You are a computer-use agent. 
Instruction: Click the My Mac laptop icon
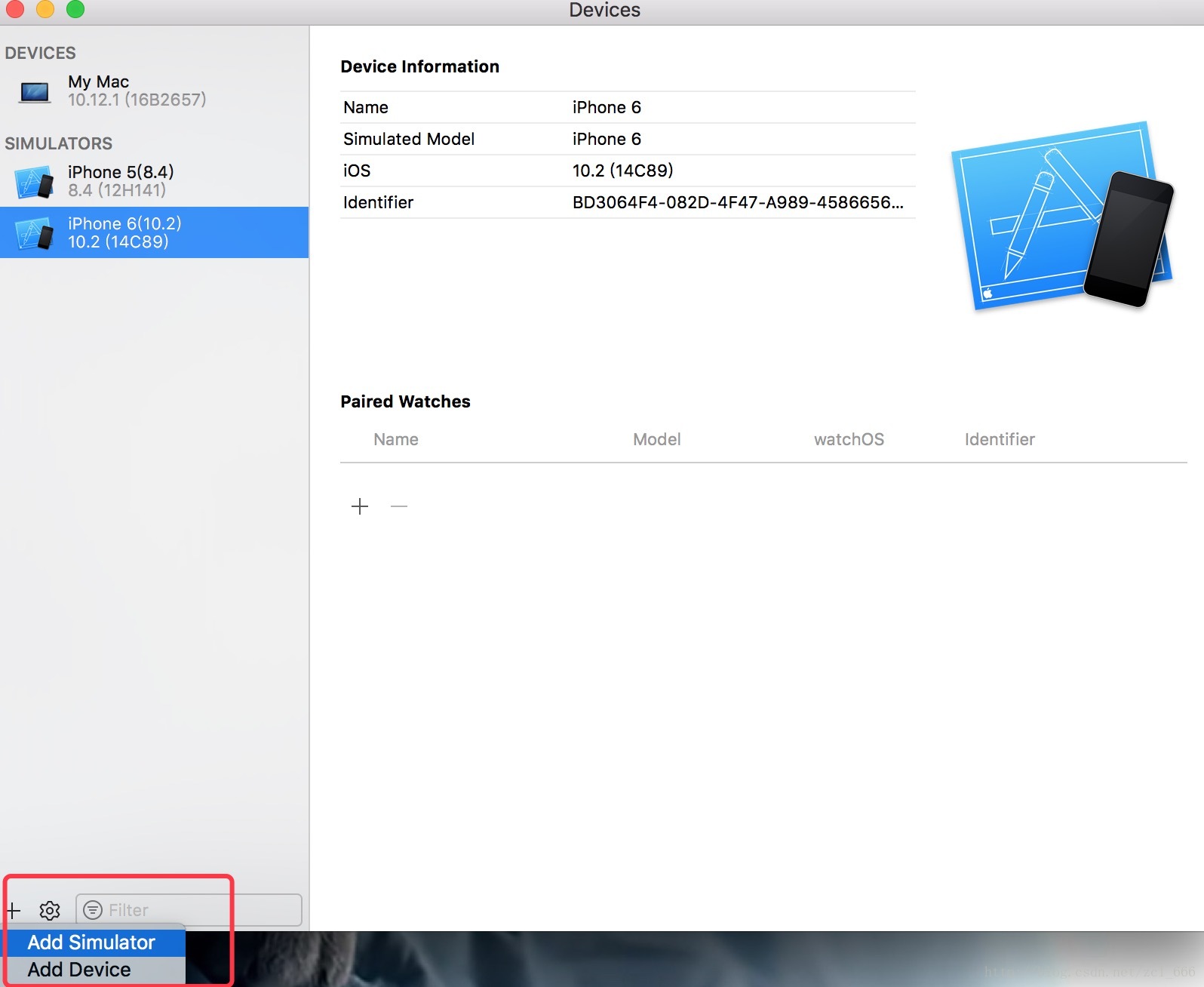35,92
